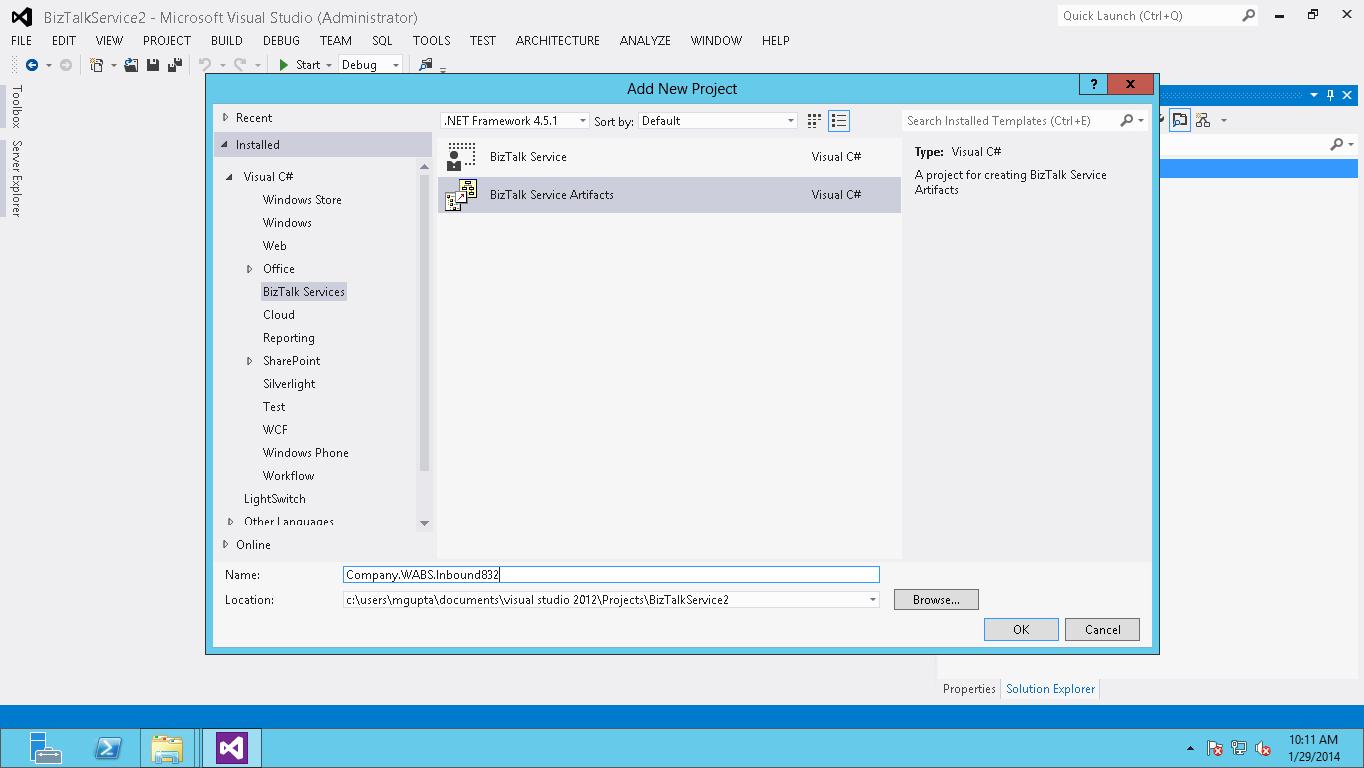The image size is (1364, 768).
Task: Open the Start button dropdown arrow
Action: pyautogui.click(x=329, y=65)
